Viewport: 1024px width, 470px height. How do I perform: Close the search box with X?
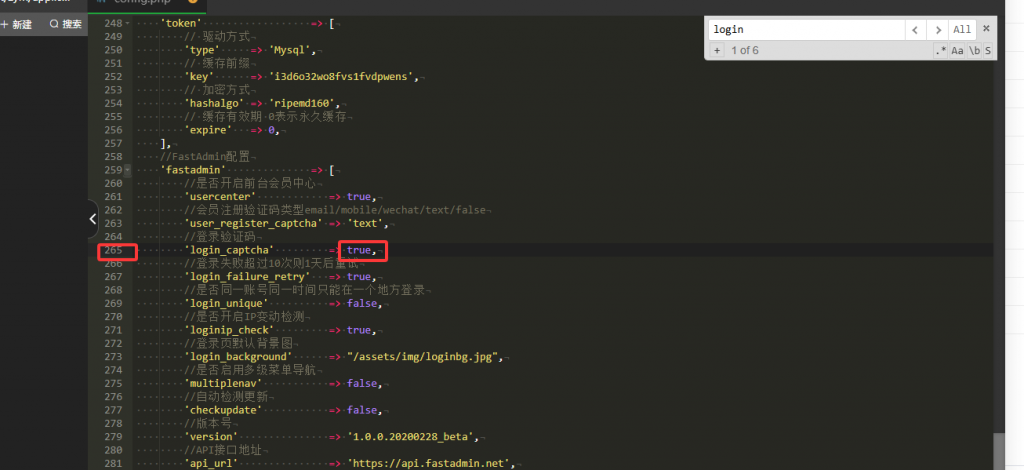pos(986,29)
